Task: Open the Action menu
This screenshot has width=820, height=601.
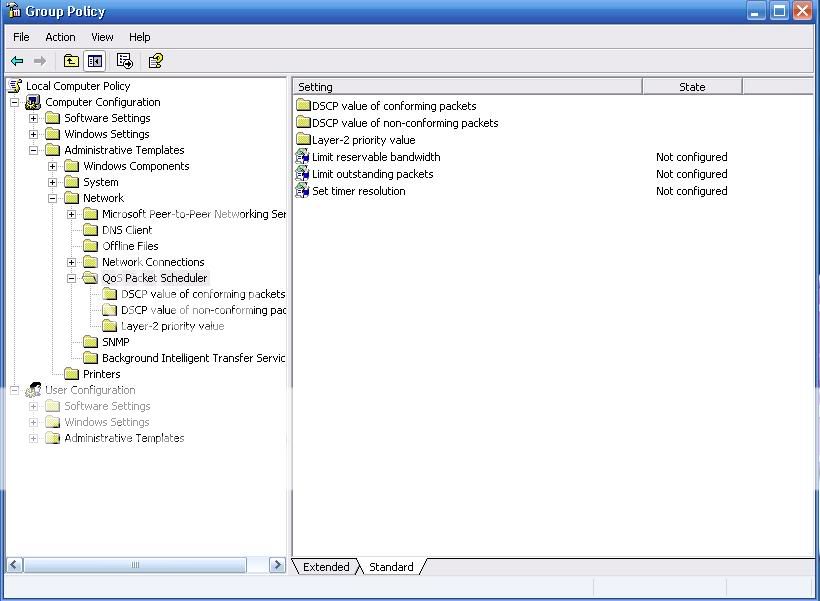Action: [60, 37]
